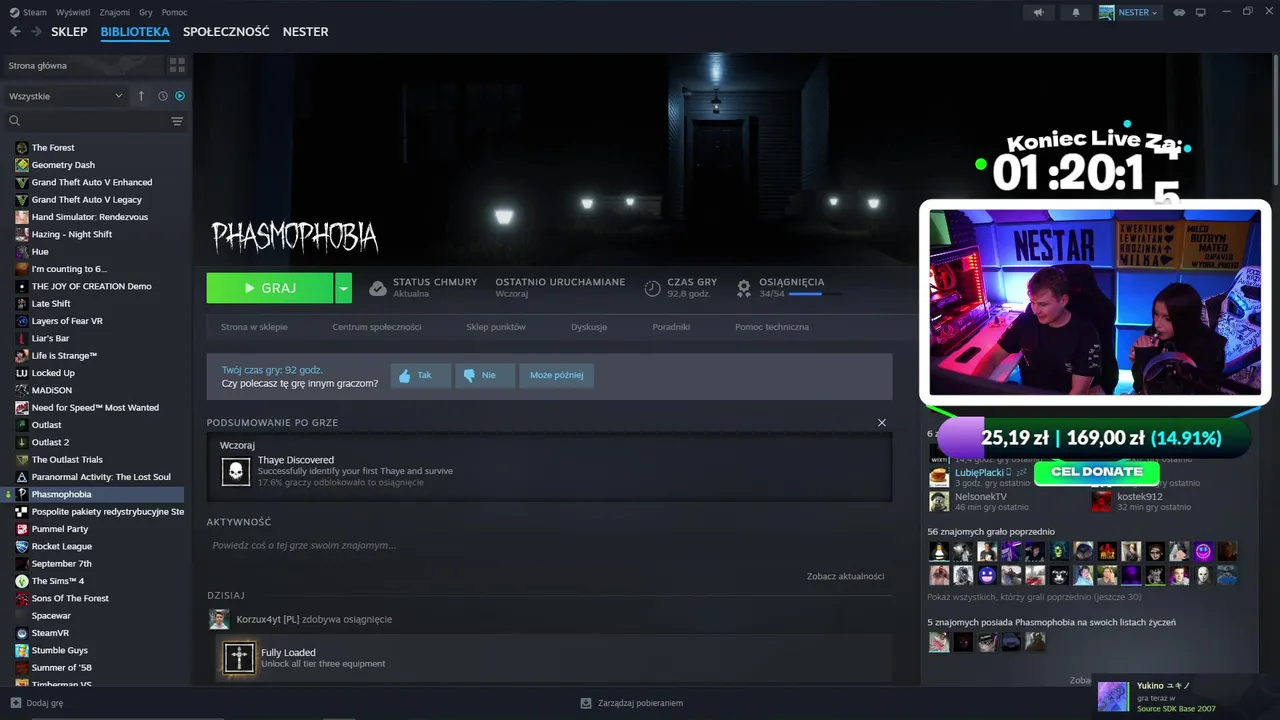Close the Podsumowanie po grze panel

pyautogui.click(x=882, y=423)
